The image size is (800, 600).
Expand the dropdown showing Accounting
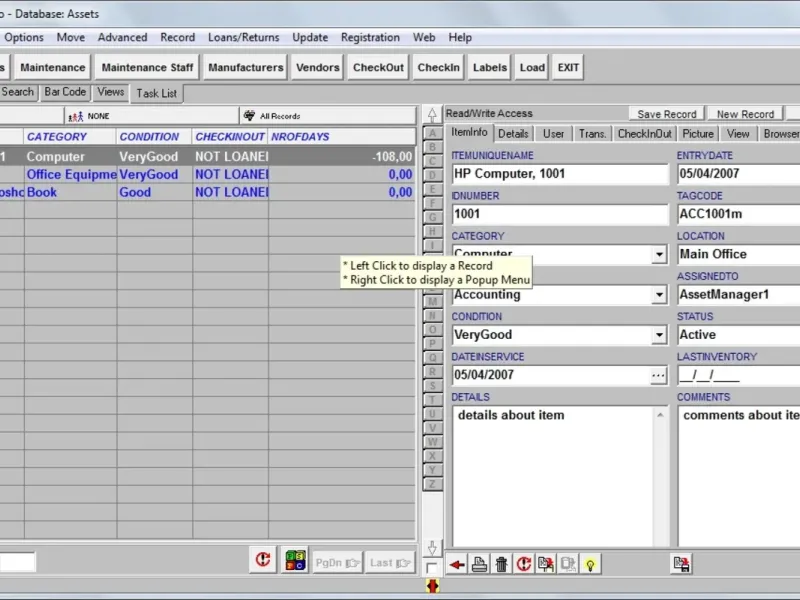click(659, 295)
